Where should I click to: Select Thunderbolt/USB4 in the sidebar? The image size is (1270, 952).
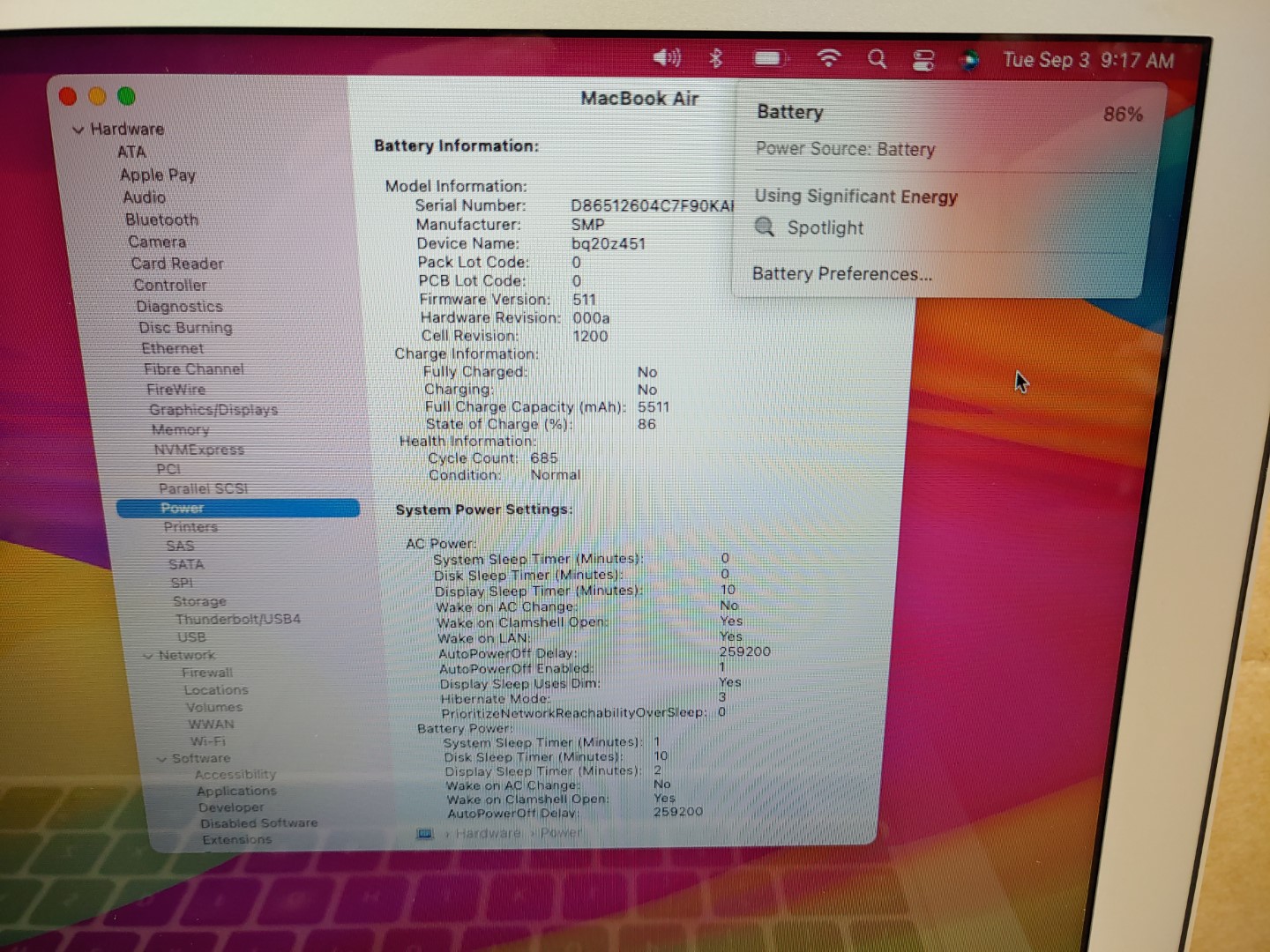coord(238,619)
